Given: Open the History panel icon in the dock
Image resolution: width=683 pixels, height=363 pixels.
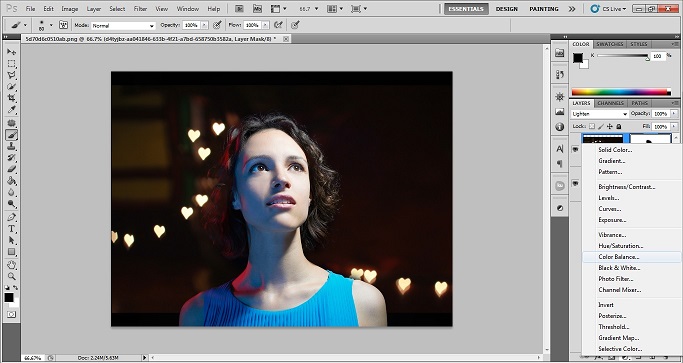Looking at the screenshot, I should (560, 75).
